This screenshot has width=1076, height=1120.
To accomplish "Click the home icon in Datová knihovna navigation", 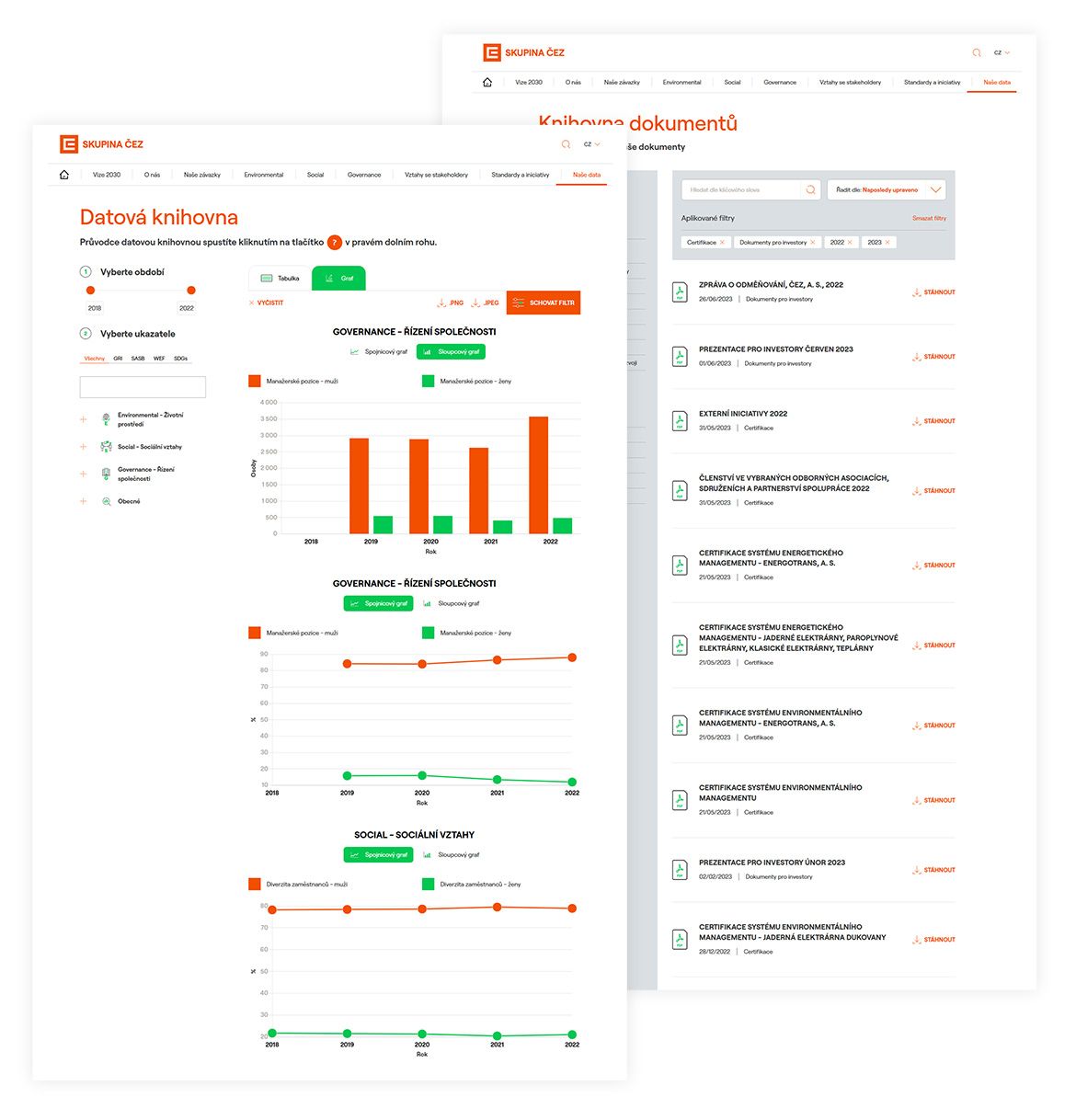I will tap(64, 175).
